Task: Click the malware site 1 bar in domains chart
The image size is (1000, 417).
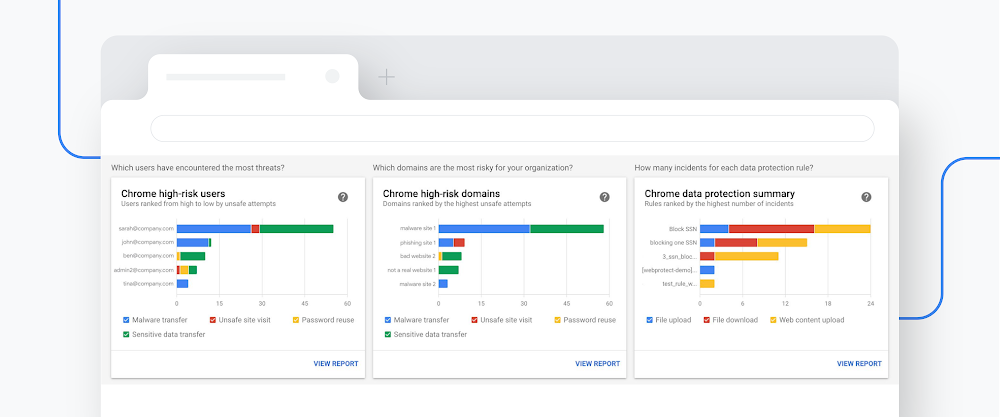Action: click(521, 228)
